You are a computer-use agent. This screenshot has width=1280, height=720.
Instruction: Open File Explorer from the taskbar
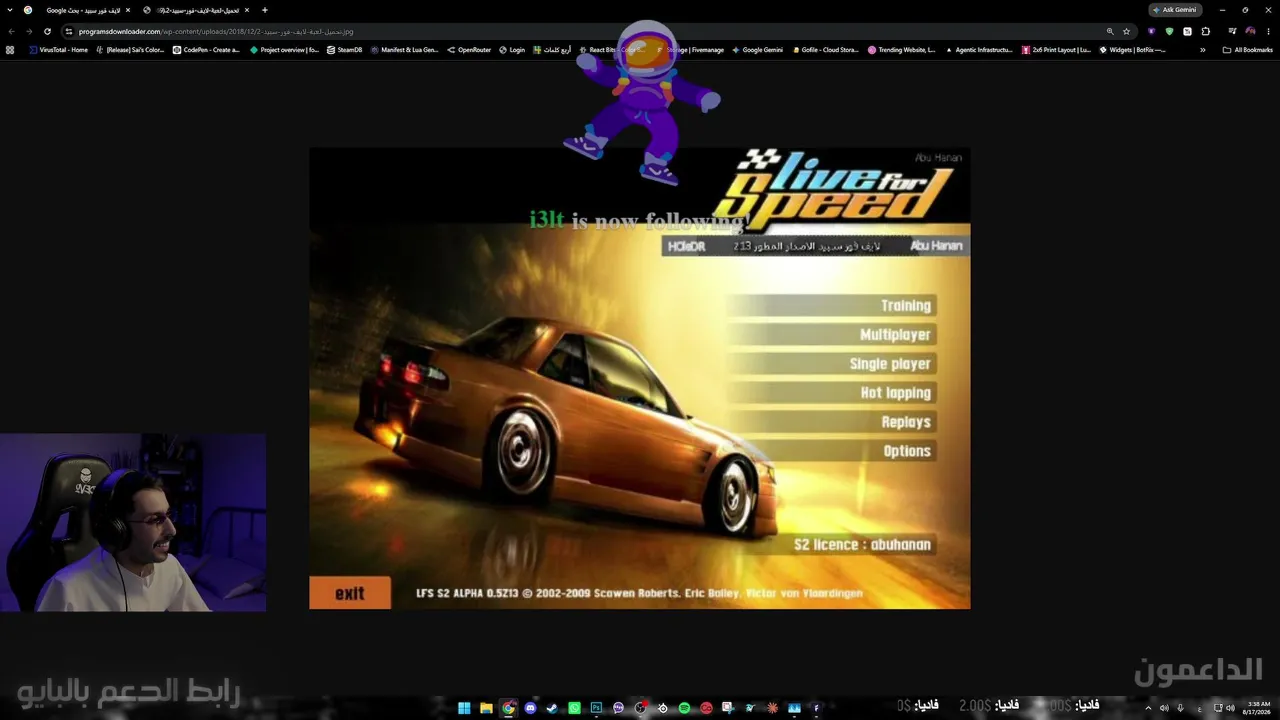coord(486,708)
